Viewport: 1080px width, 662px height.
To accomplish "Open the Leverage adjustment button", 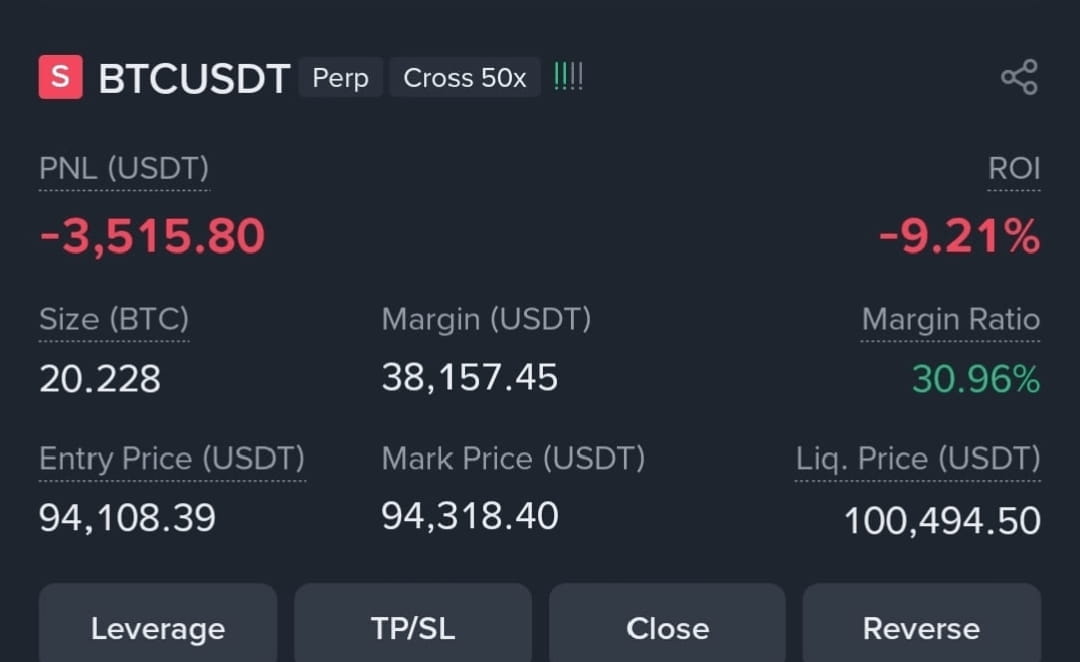I will pos(158,623).
